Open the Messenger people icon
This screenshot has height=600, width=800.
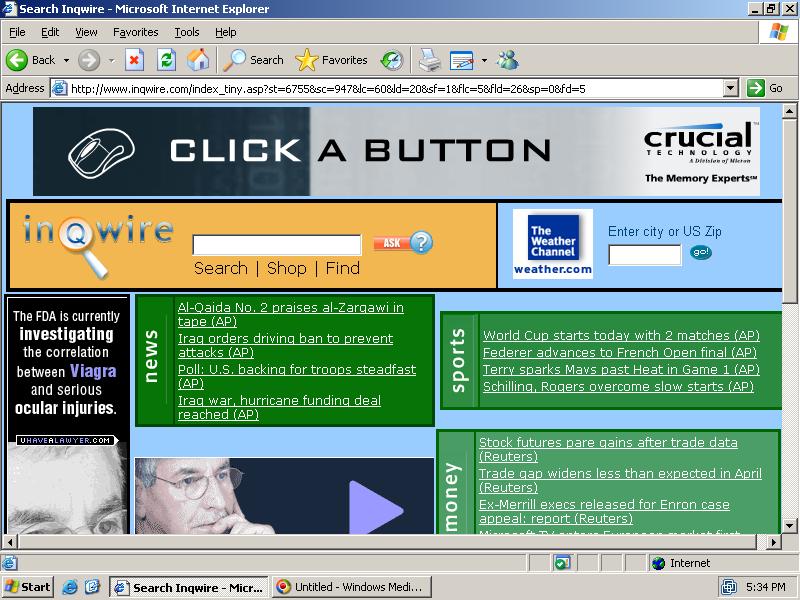click(508, 60)
